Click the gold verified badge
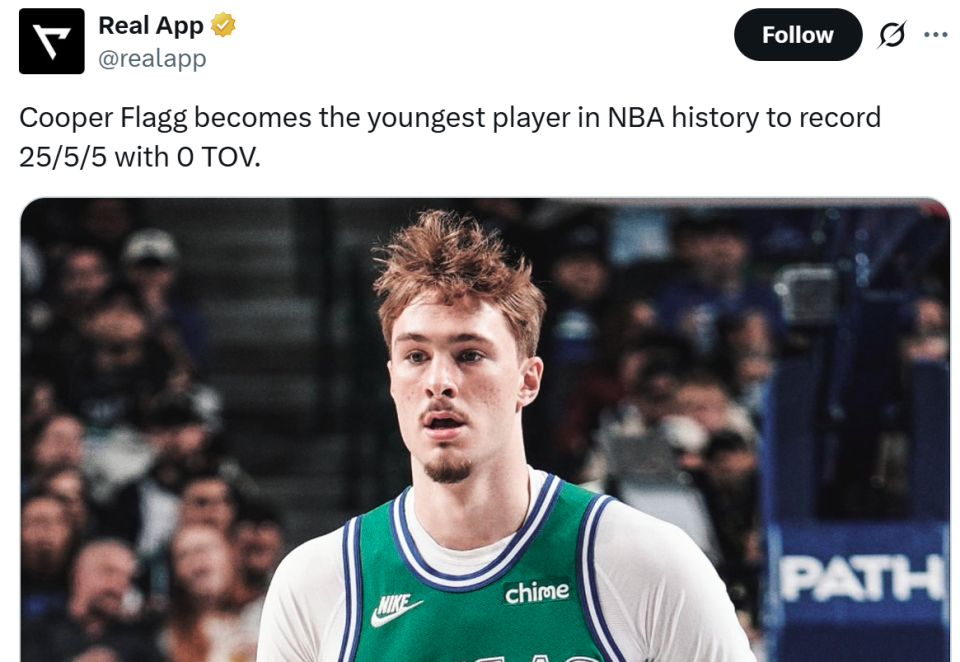Viewport: 960px width, 662px height. pyautogui.click(x=223, y=26)
